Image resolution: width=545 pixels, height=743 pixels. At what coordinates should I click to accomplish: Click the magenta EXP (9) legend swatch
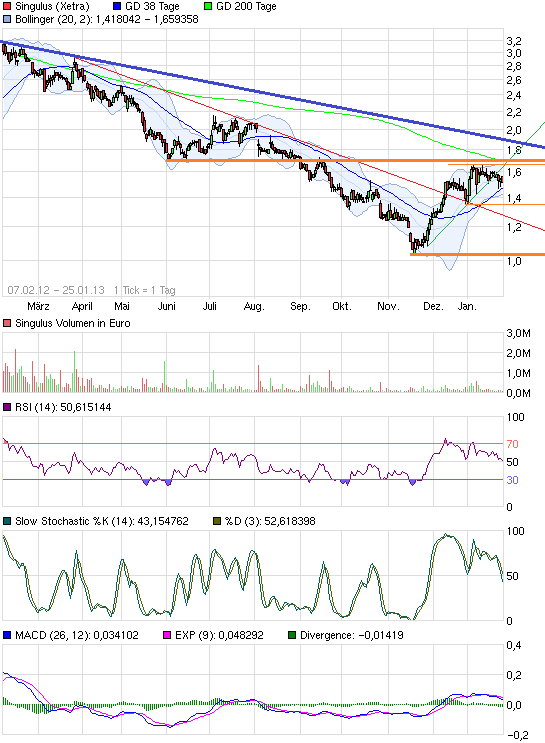(x=167, y=635)
